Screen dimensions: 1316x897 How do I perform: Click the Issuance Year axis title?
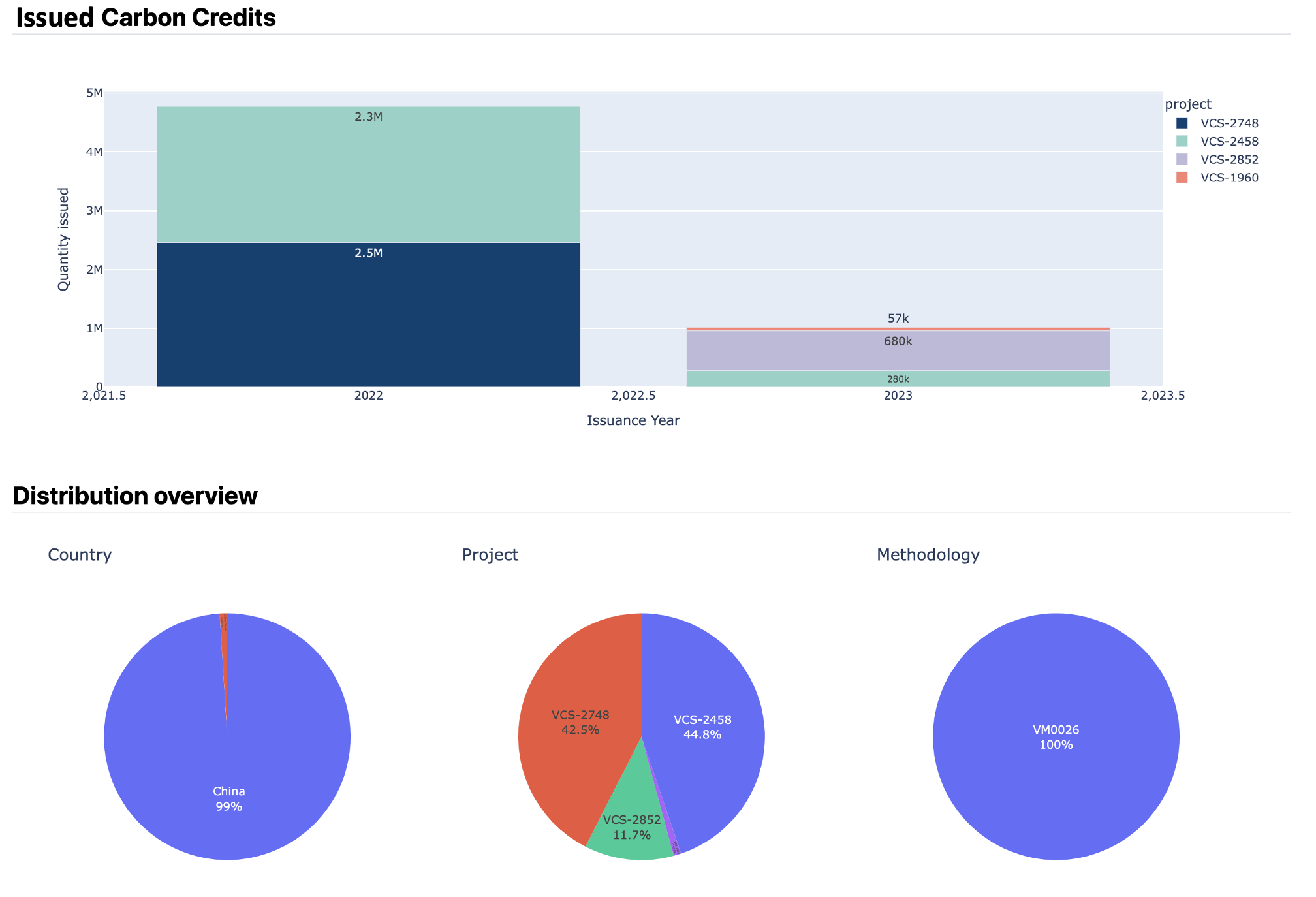633,421
